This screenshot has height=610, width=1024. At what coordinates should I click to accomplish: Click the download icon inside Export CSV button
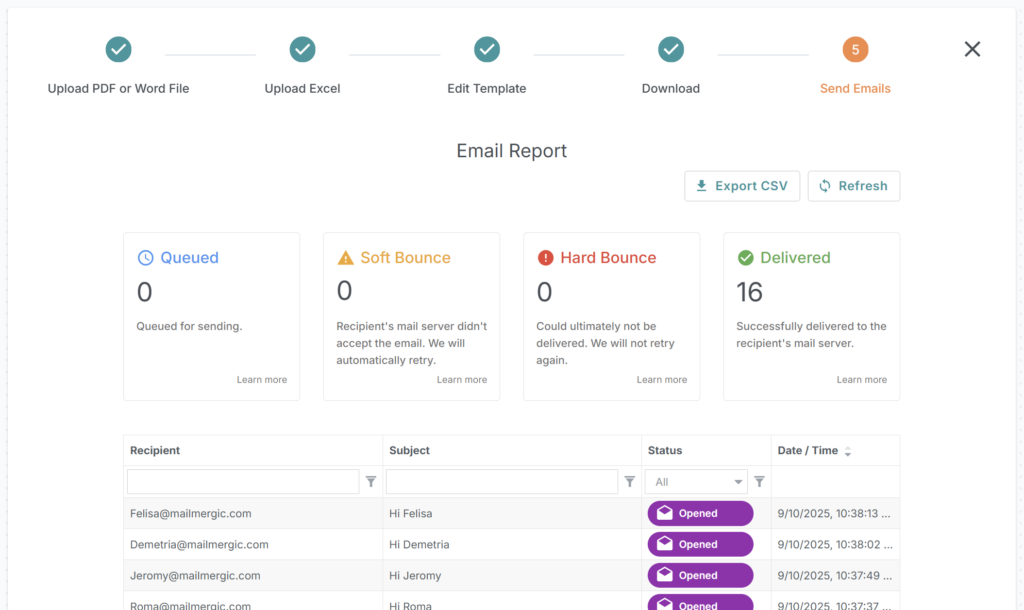tap(702, 185)
